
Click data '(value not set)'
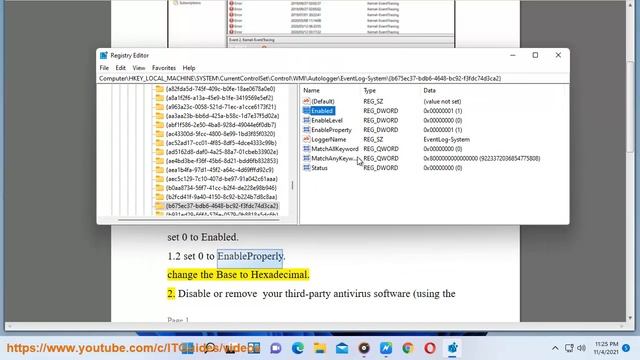[x=442, y=101]
